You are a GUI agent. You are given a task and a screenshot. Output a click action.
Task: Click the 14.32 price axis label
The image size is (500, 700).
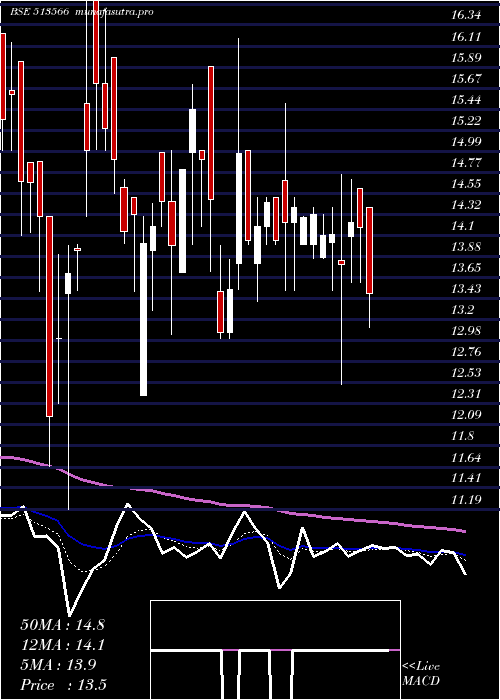pos(466,204)
